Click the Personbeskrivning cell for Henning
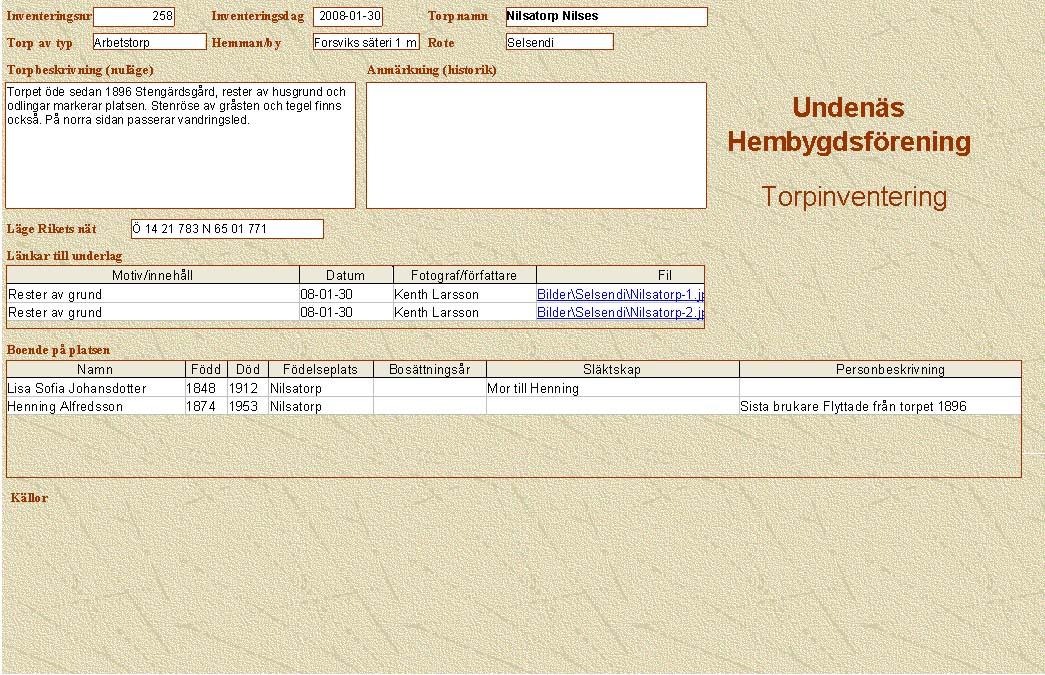 pyautogui.click(x=880, y=406)
